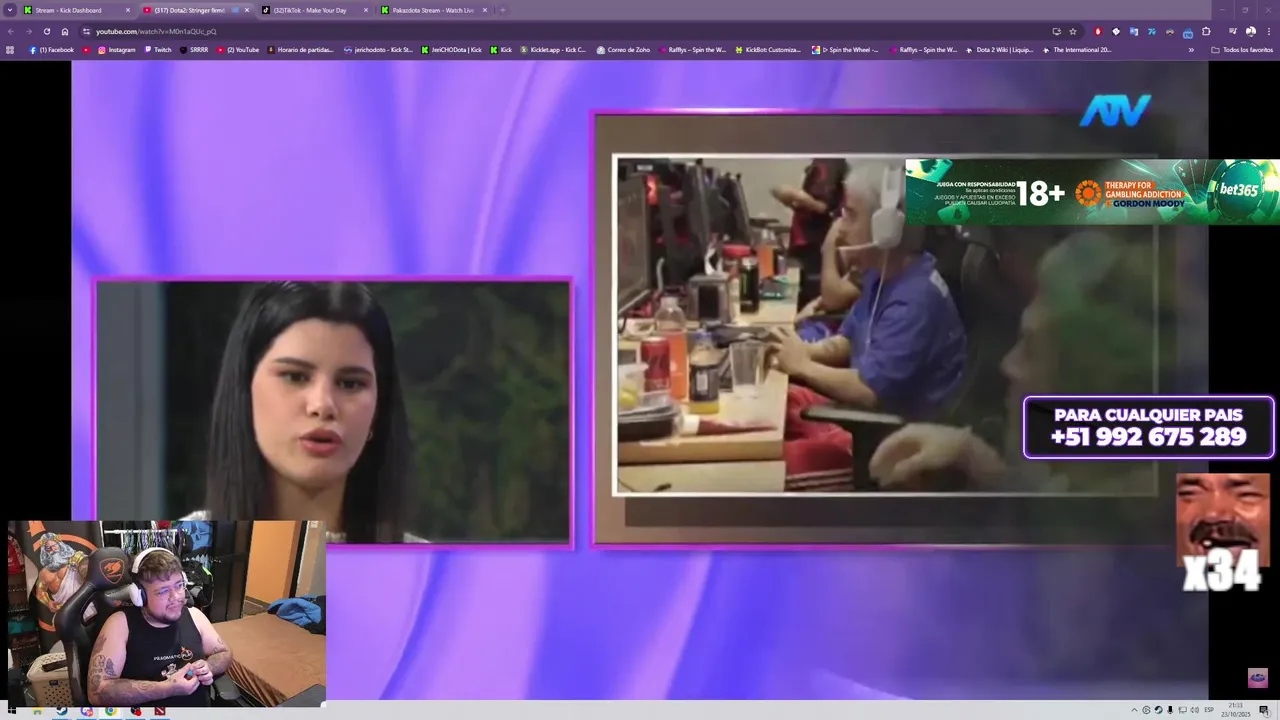The width and height of the screenshot is (1280, 720).
Task: Open the Horario de partidas bookmark
Action: coord(300,50)
